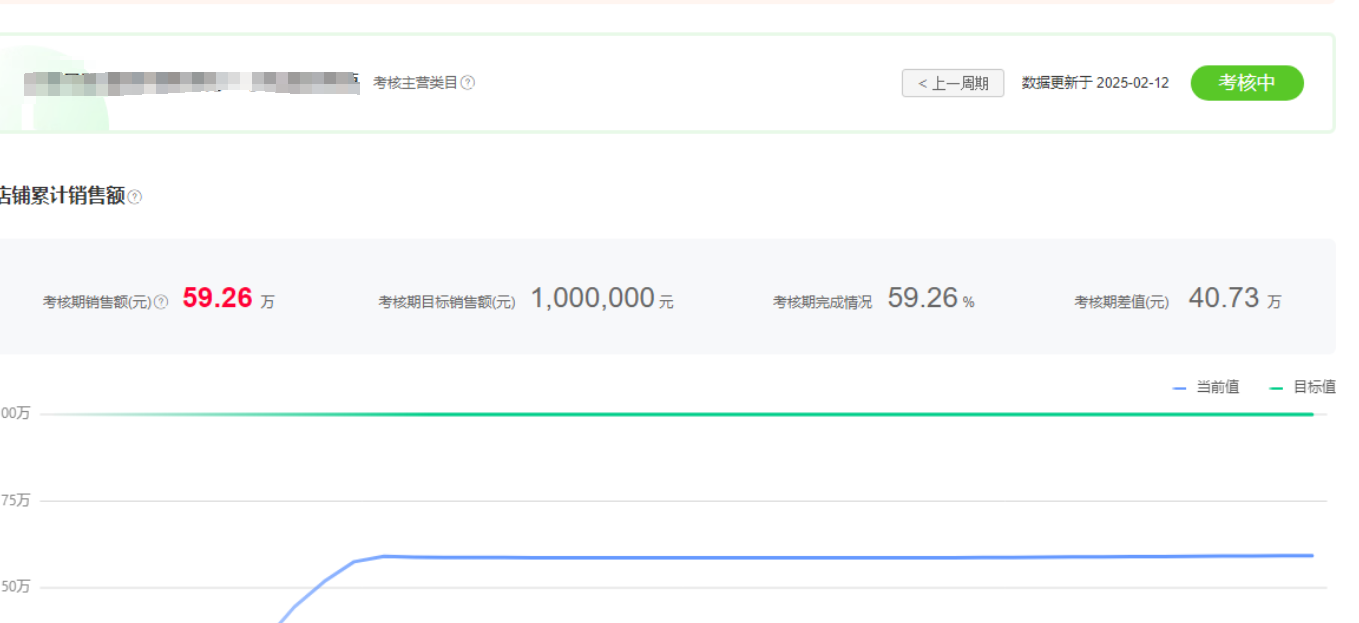The height and width of the screenshot is (623, 1359).
Task: Click the green target line in chart
Action: tap(700, 414)
